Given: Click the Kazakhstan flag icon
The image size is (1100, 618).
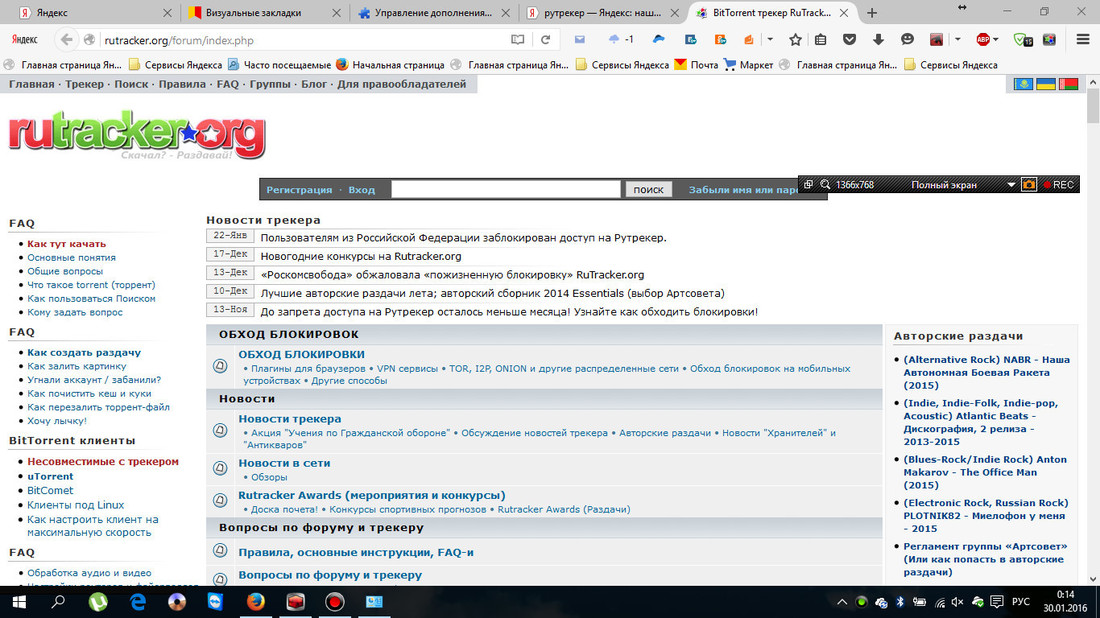Looking at the screenshot, I should (x=1024, y=85).
